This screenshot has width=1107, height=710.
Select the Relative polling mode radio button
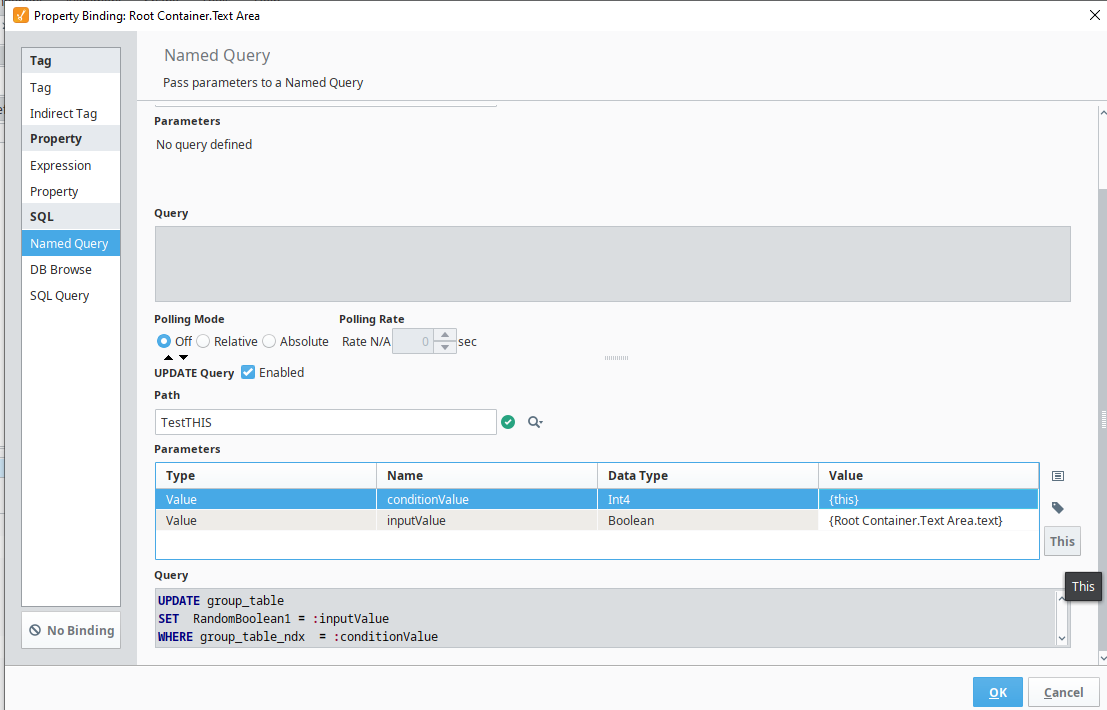pyautogui.click(x=203, y=341)
